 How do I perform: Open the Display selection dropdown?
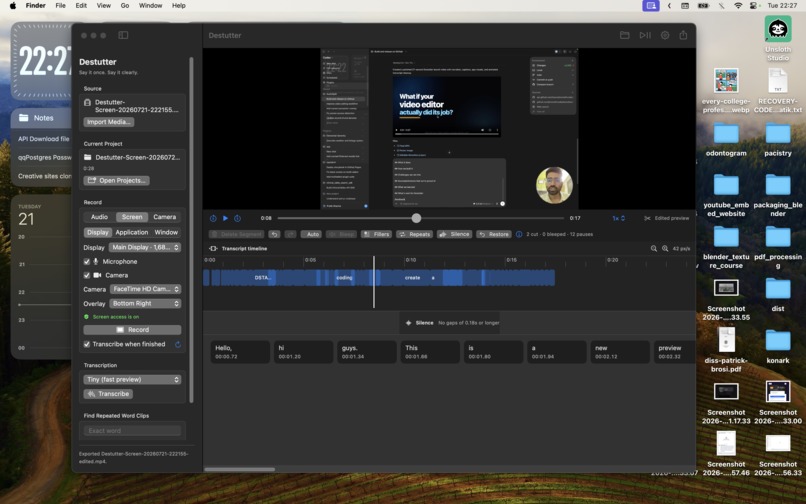tap(145, 247)
